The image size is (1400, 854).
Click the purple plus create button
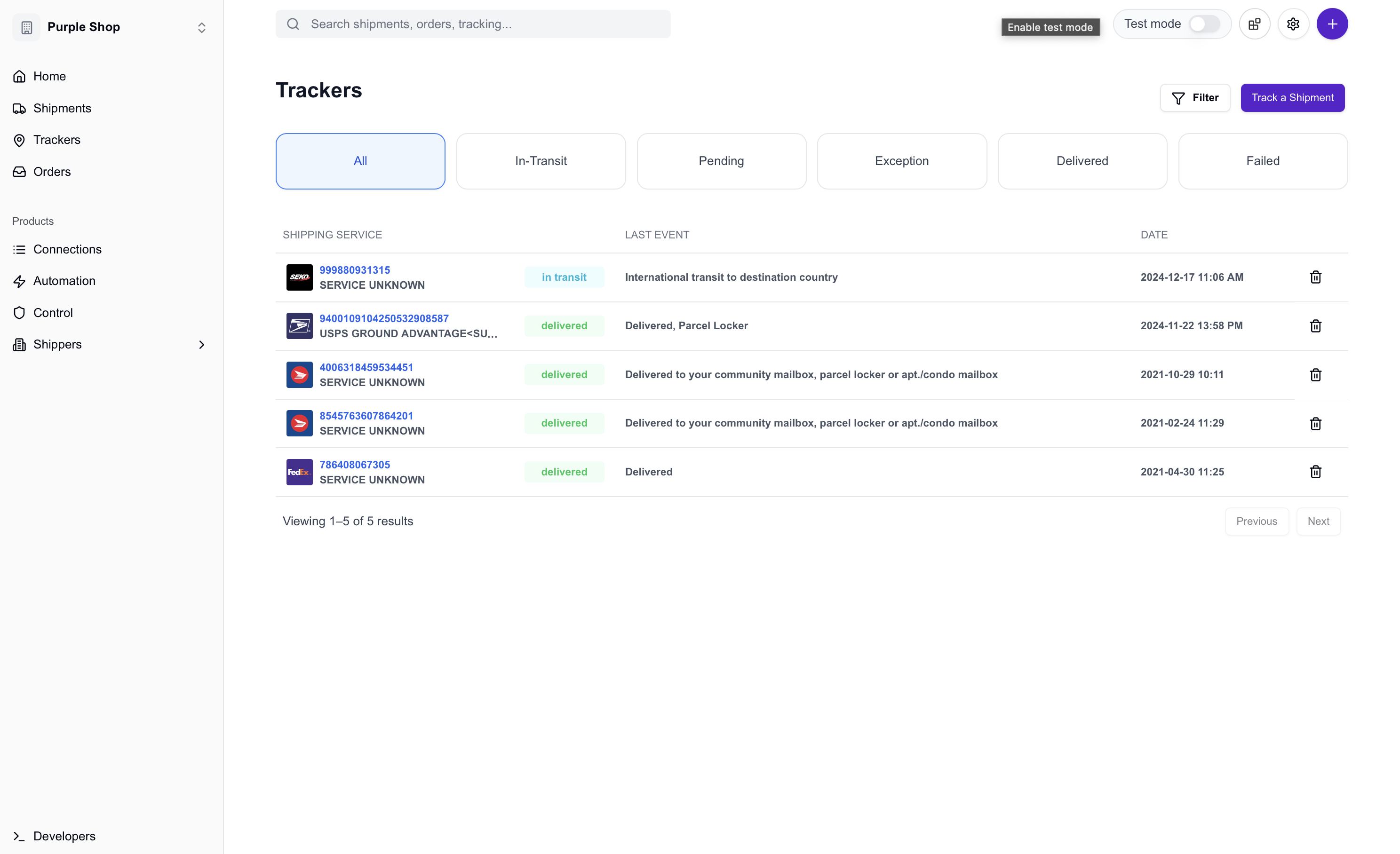coord(1332,24)
